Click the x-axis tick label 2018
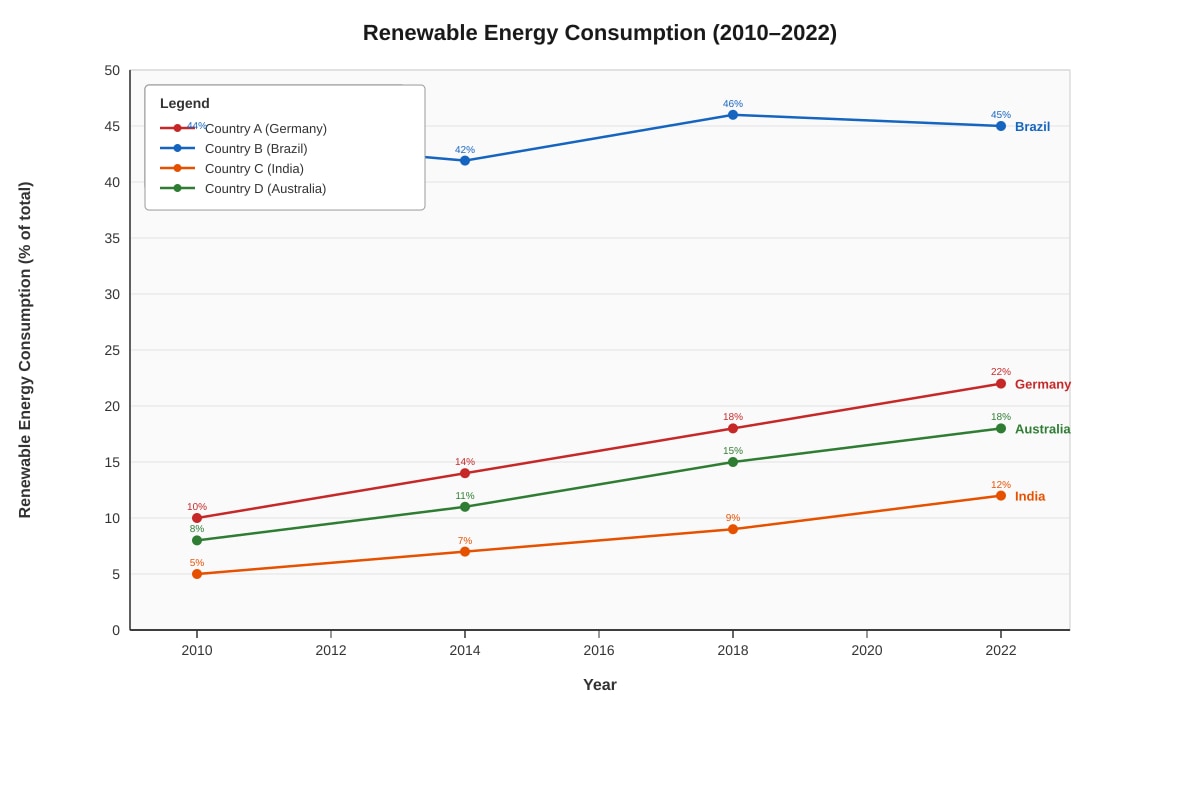This screenshot has height=800, width=1200. [x=733, y=650]
